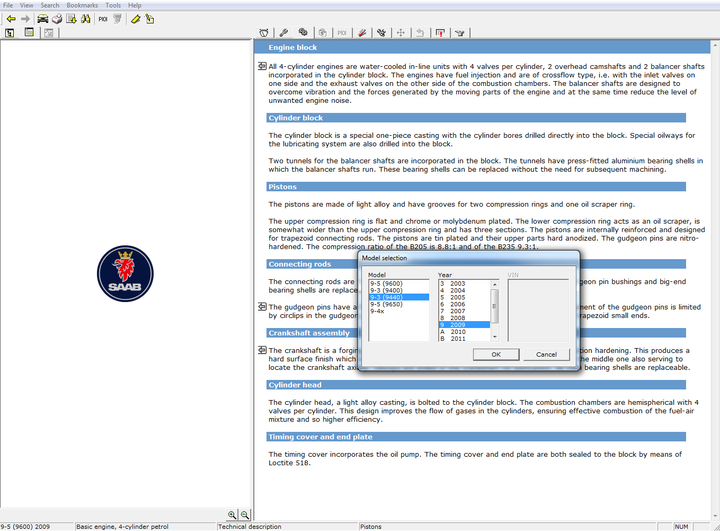Open model selection via yellow car icon

(43, 19)
